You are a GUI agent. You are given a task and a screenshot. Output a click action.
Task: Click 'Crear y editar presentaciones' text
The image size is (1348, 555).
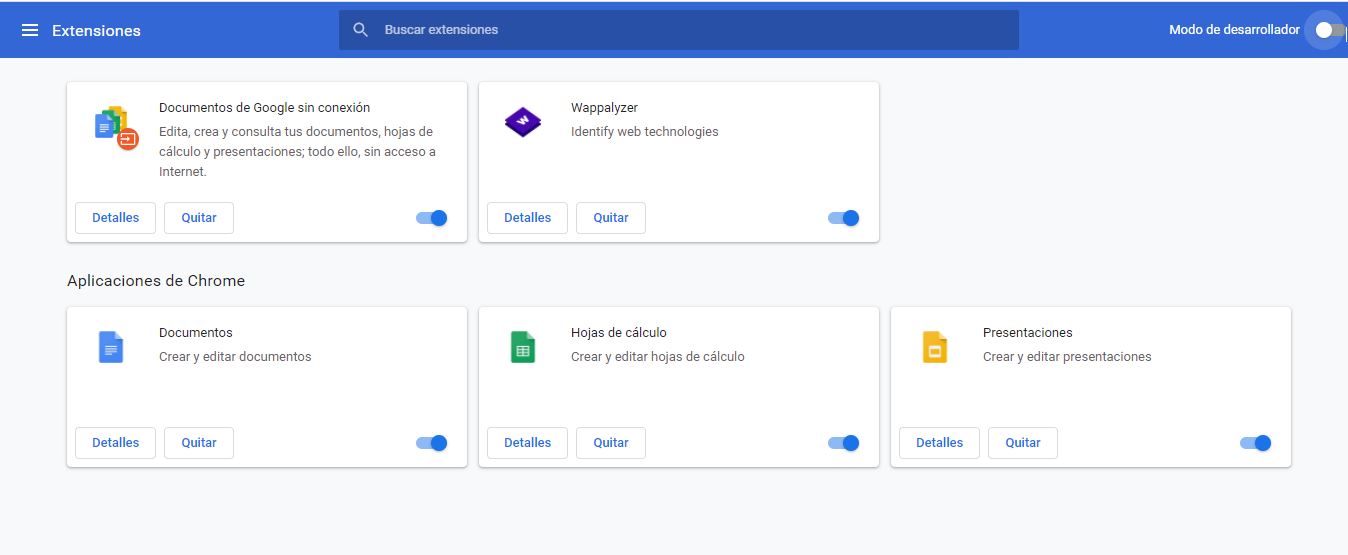1067,356
